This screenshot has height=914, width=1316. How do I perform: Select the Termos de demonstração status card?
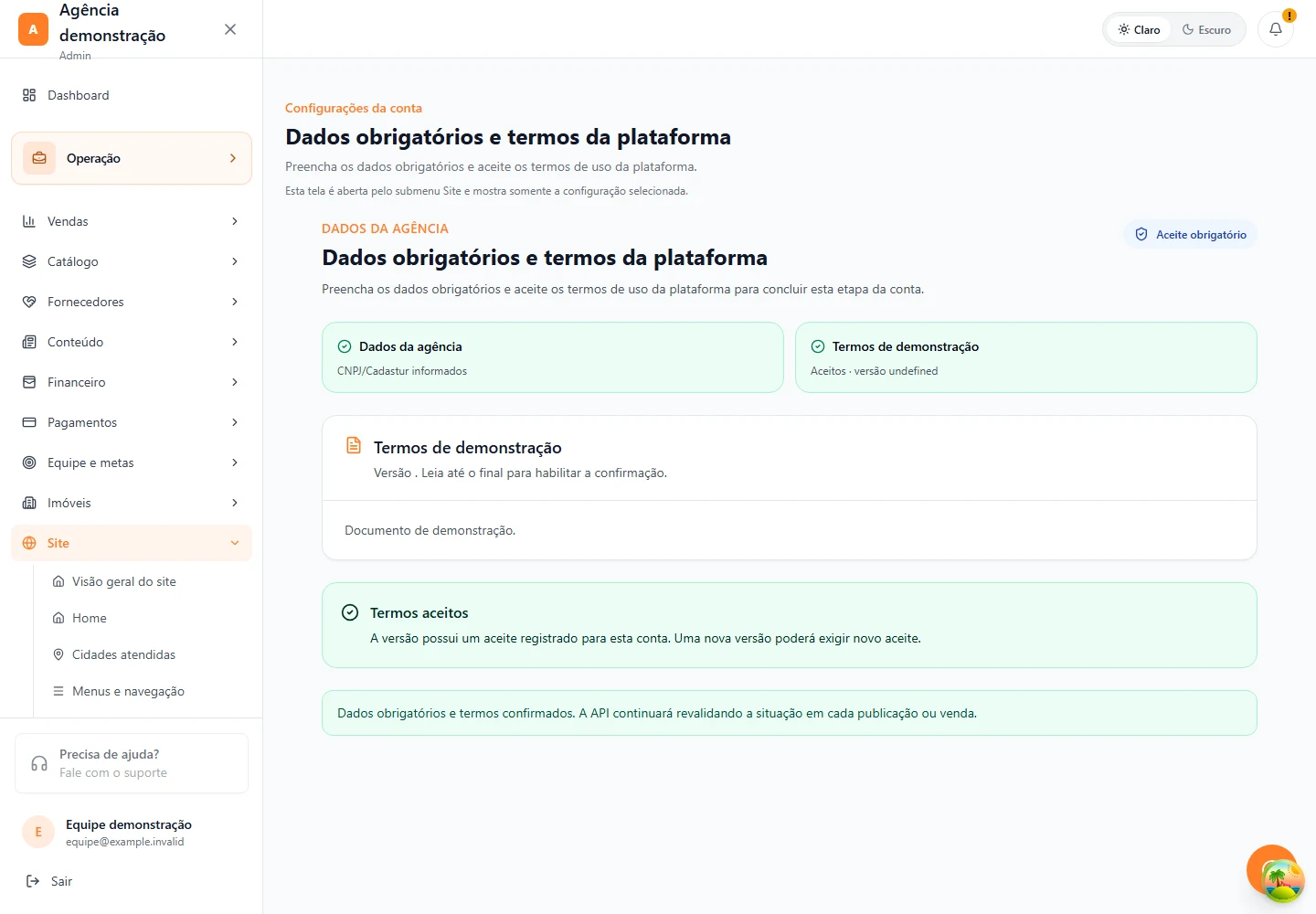tap(1026, 357)
